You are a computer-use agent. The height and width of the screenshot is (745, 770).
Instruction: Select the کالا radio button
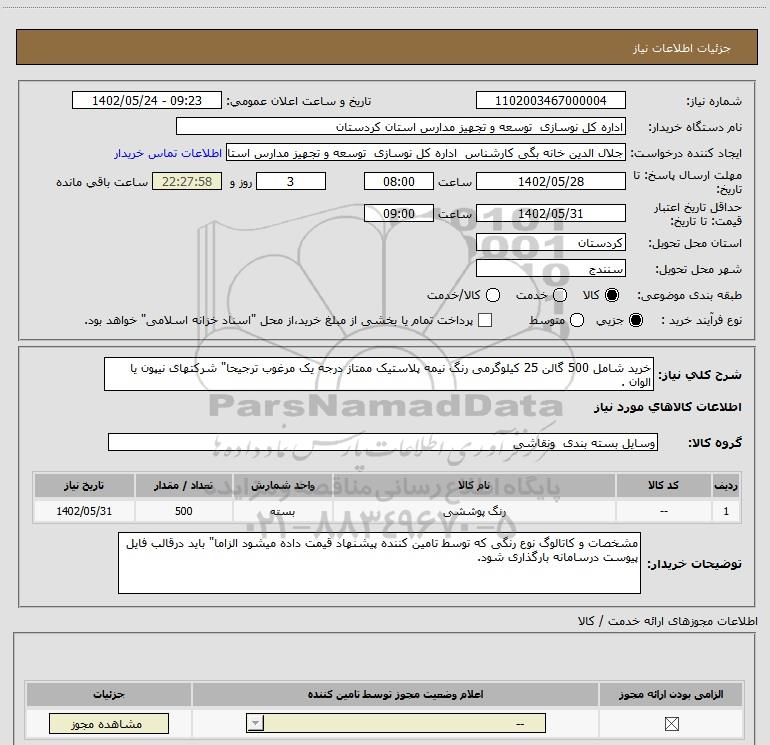click(612, 295)
